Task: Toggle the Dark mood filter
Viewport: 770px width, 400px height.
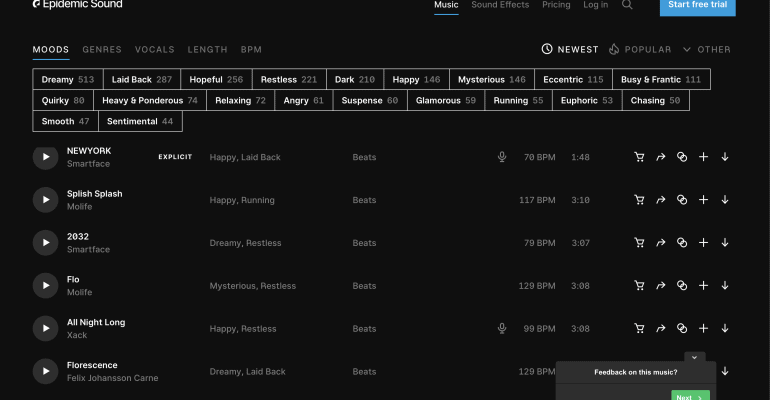Action: pyautogui.click(x=355, y=80)
